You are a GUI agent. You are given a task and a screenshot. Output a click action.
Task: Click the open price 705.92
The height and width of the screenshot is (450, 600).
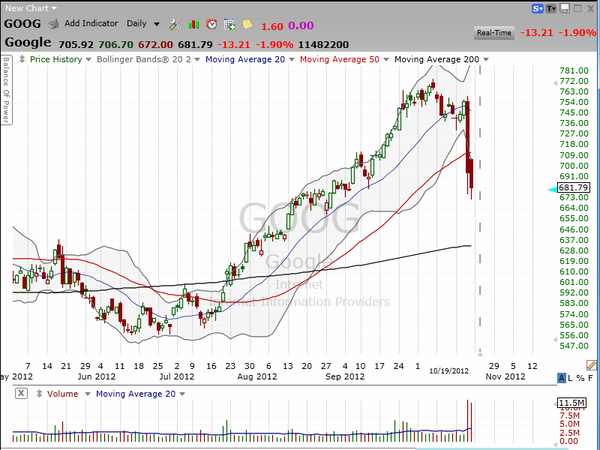(x=76, y=45)
